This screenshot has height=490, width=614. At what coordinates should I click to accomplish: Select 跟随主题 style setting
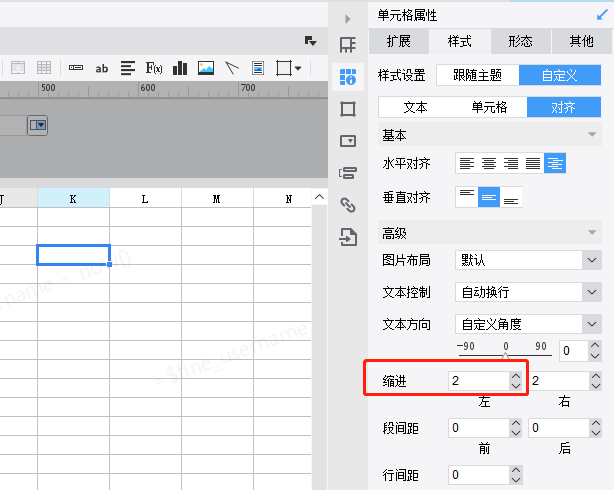(477, 75)
